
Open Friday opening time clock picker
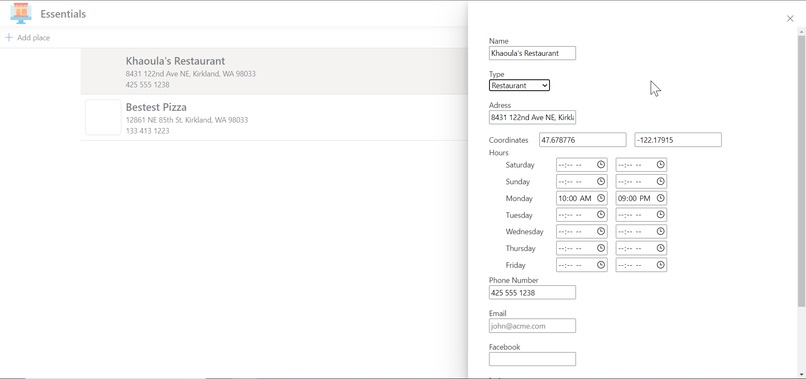pyautogui.click(x=600, y=265)
